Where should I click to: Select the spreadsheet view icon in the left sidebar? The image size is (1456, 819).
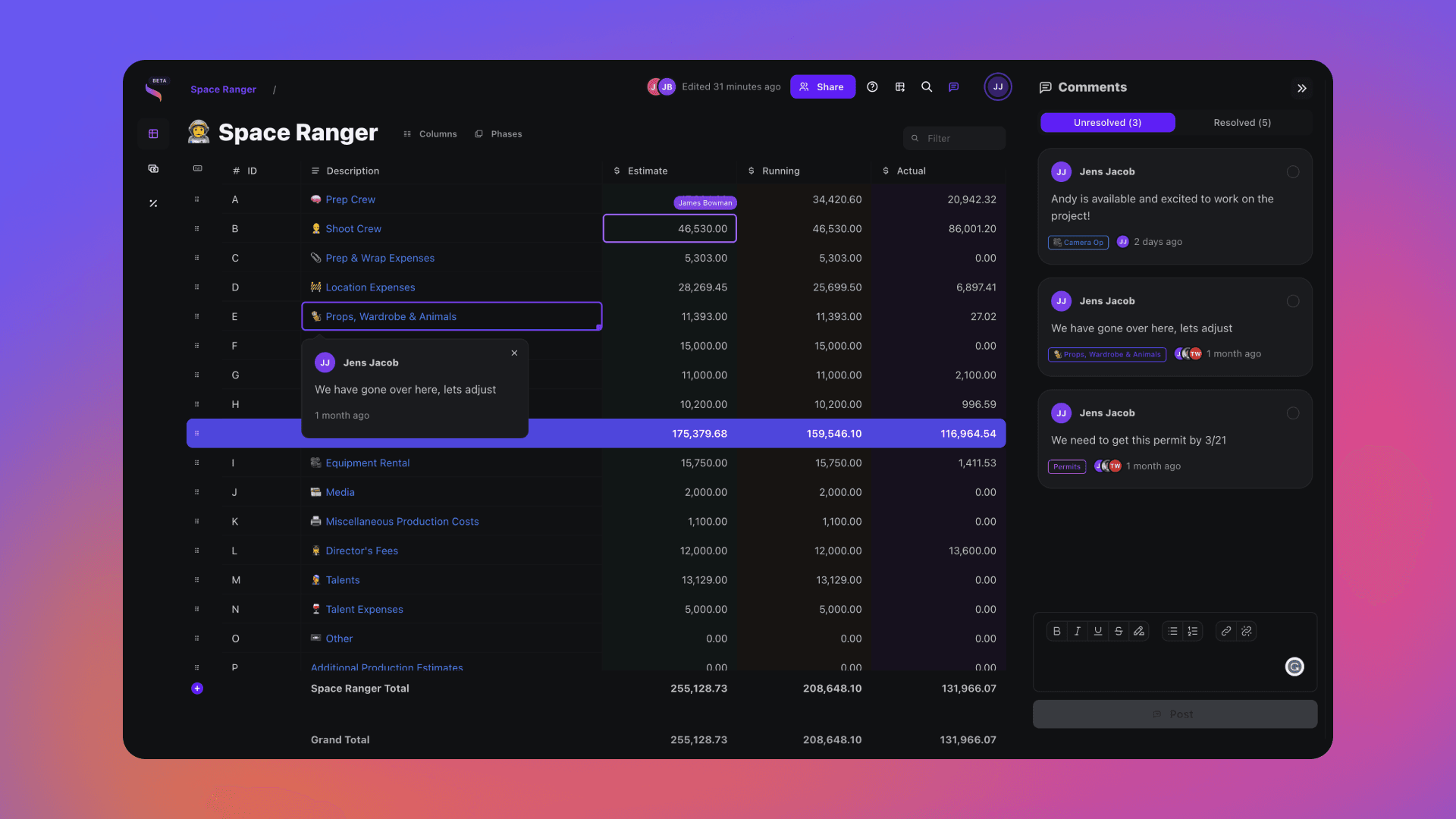click(x=154, y=133)
